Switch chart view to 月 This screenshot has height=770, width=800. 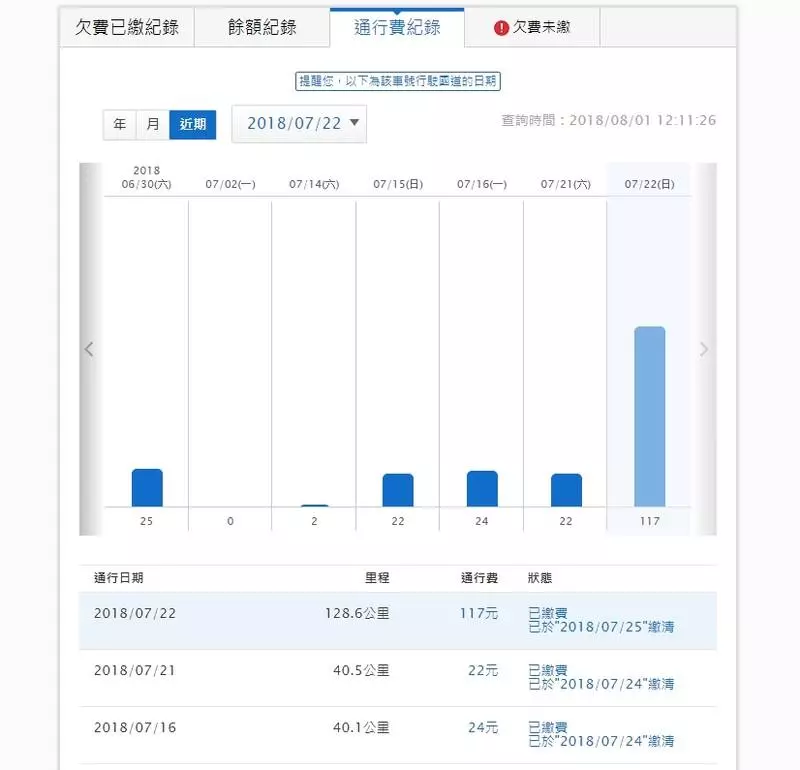(153, 124)
